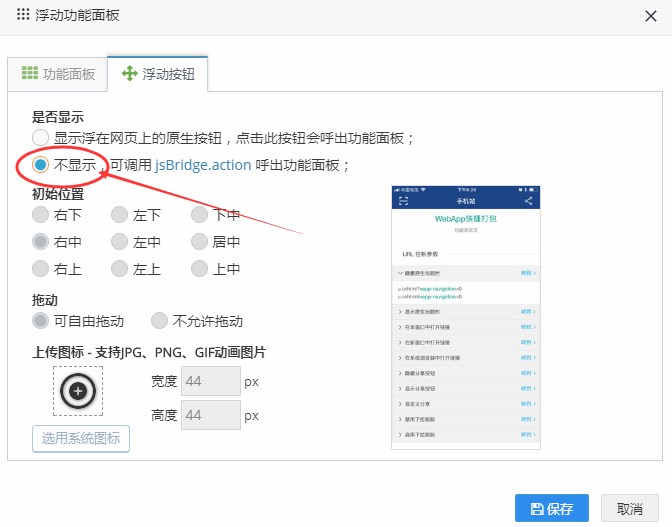Choose 居中 initial position
The width and height of the screenshot is (672, 527).
point(199,242)
